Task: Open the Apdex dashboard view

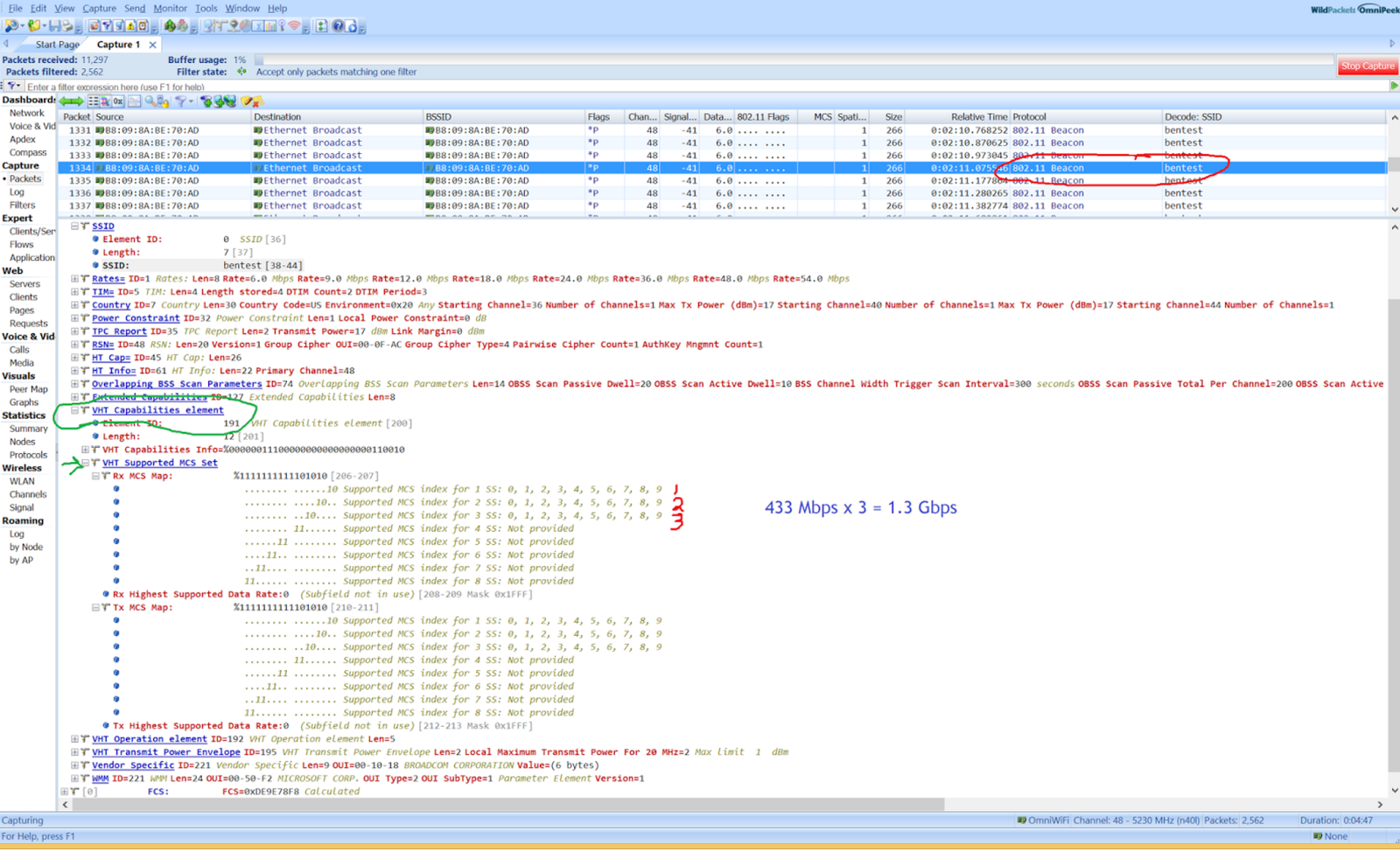Action: coord(23,139)
